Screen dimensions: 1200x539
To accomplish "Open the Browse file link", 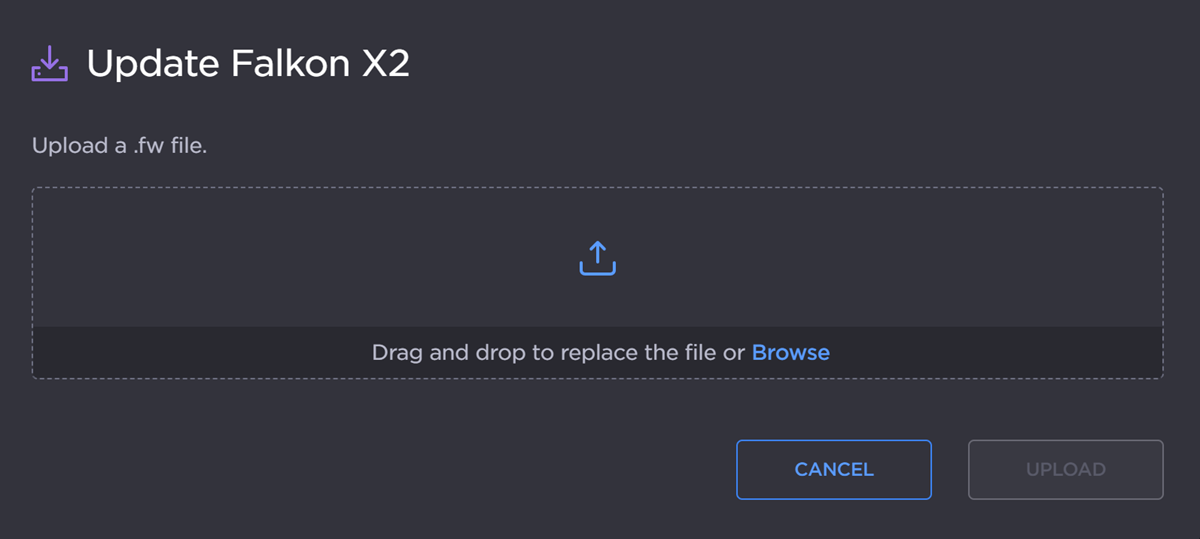I will pos(790,352).
